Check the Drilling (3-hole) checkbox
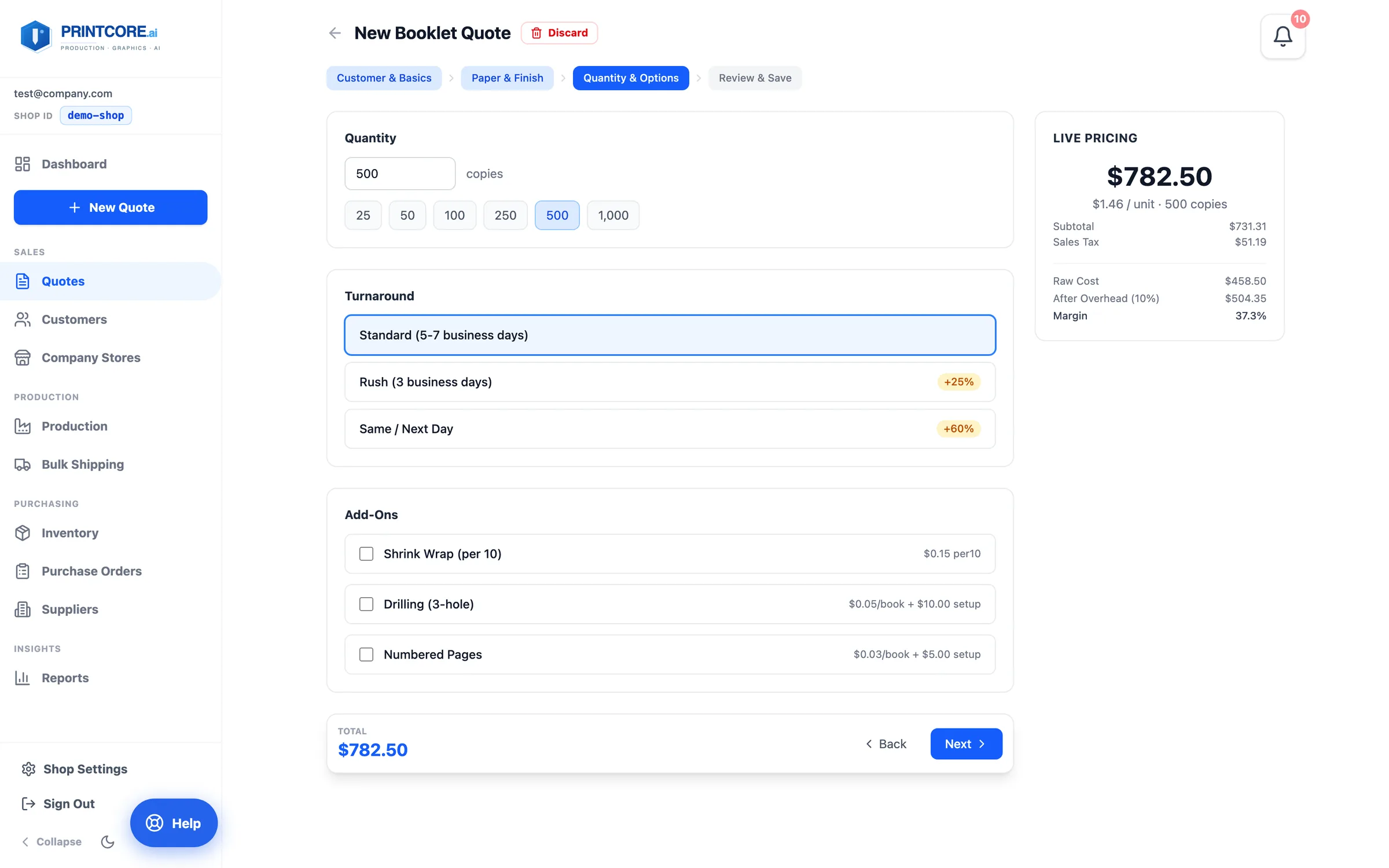The width and height of the screenshot is (1389, 868). pyautogui.click(x=366, y=604)
